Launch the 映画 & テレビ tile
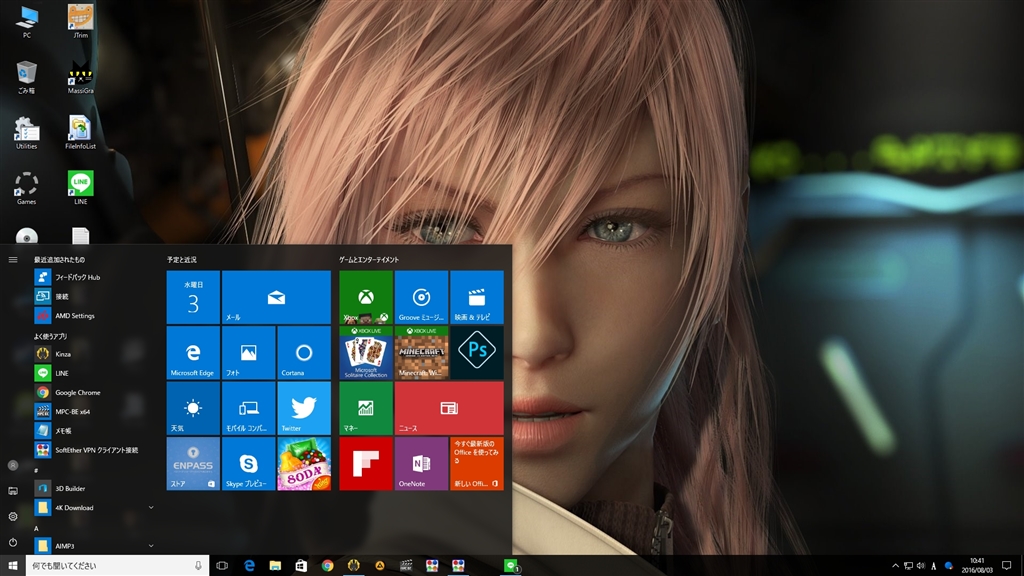This screenshot has height=576, width=1024. [x=477, y=297]
